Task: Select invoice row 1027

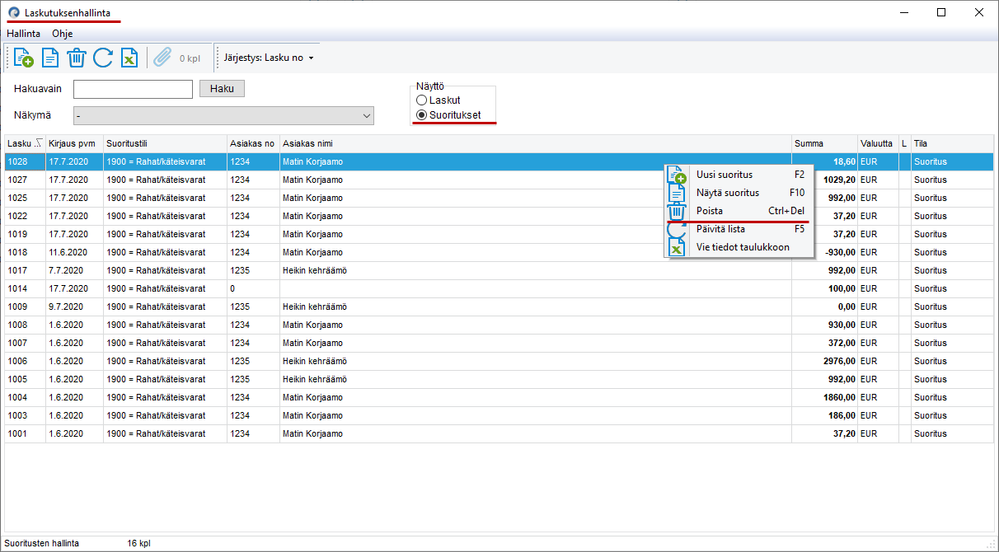Action: coord(499,180)
